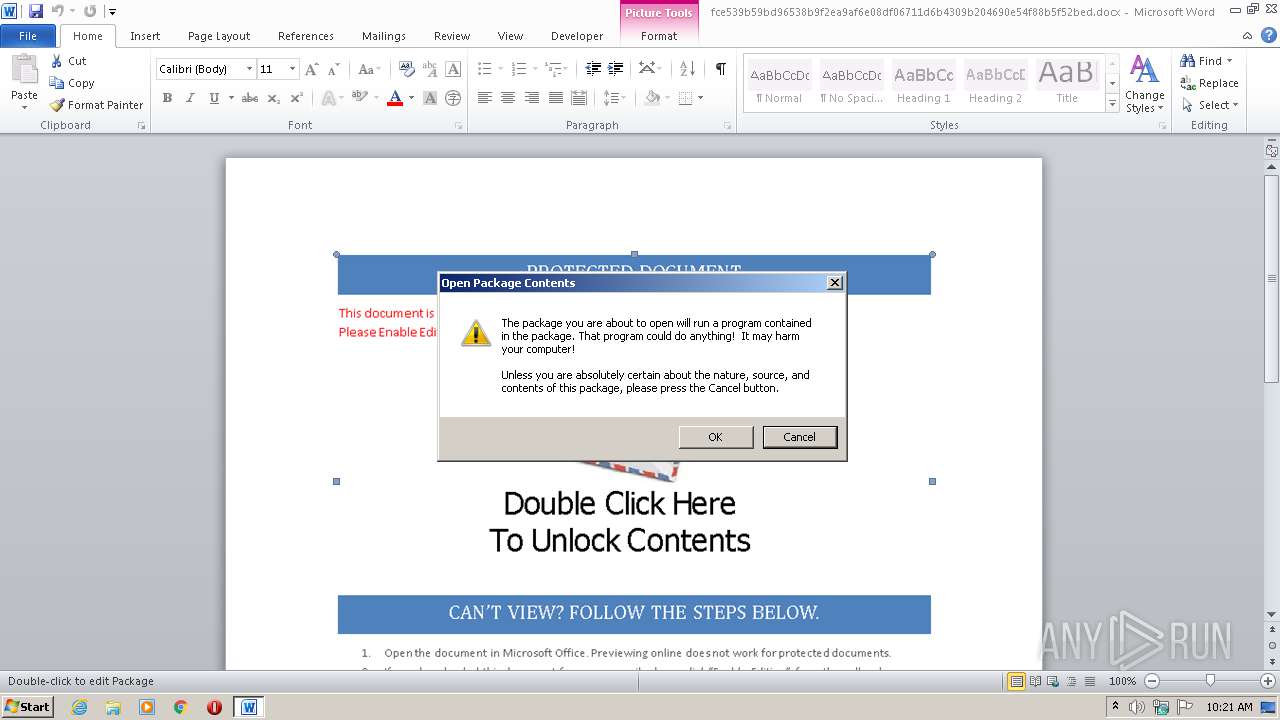
Task: Click the vertical scrollbar thumb
Action: tap(1272, 280)
